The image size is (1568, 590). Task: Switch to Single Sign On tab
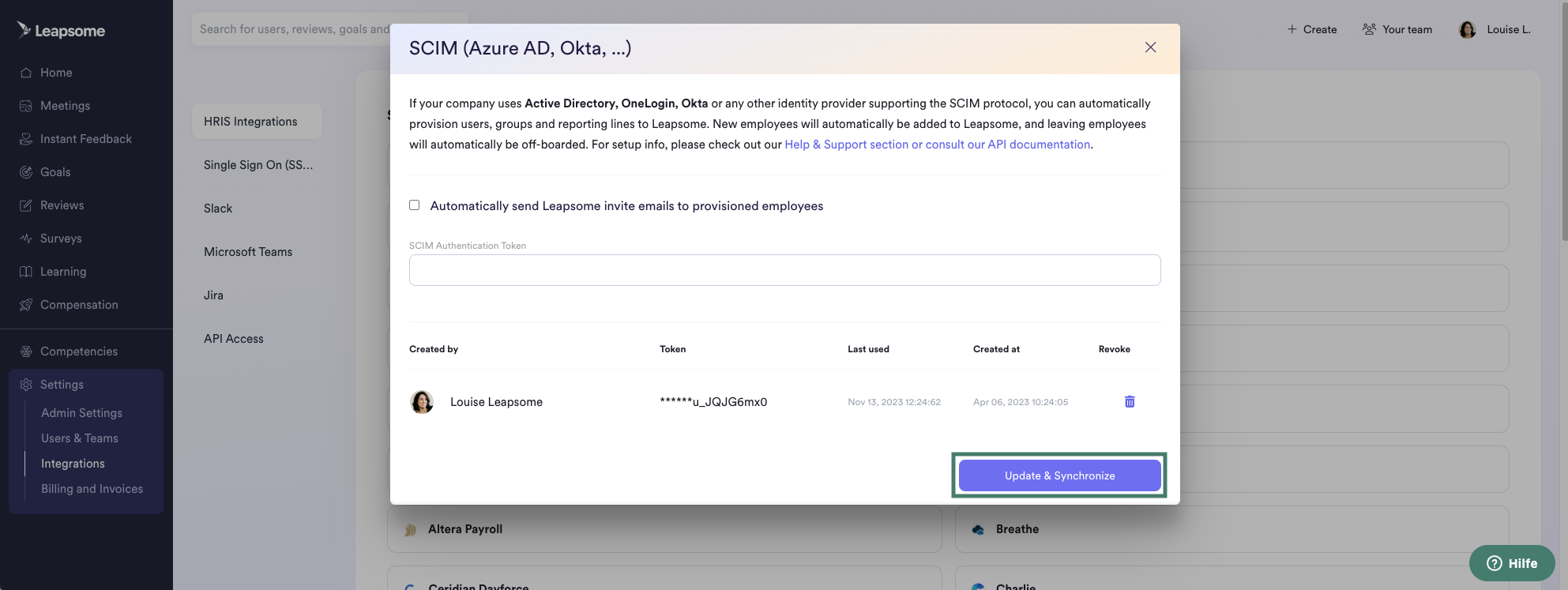(x=257, y=165)
